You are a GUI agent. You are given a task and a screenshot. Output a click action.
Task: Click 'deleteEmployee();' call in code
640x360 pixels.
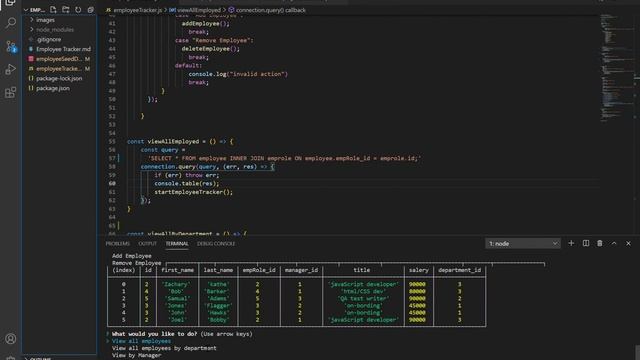click(211, 49)
